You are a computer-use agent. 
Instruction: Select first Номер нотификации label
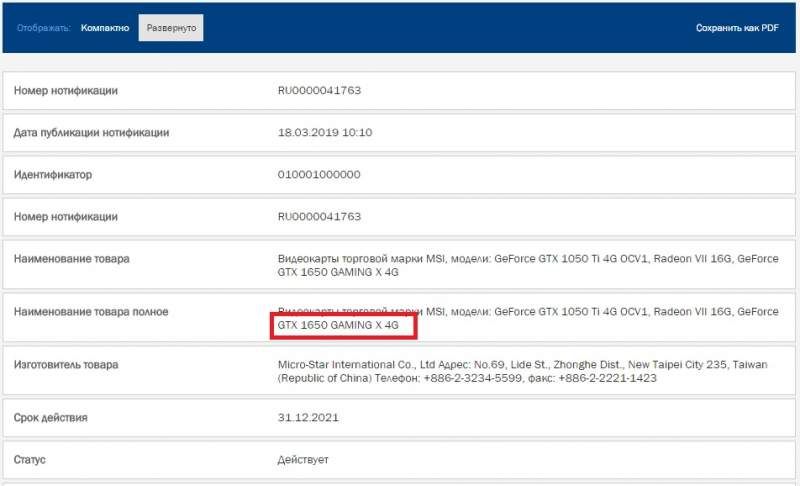(x=65, y=91)
